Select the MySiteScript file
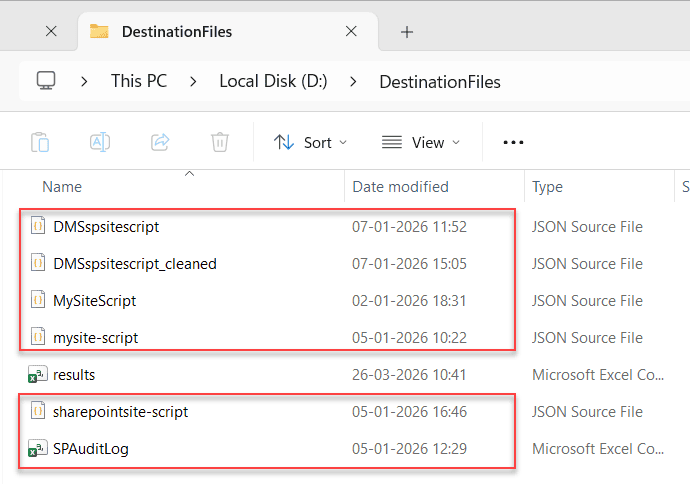This screenshot has width=690, height=484. pyautogui.click(x=95, y=301)
